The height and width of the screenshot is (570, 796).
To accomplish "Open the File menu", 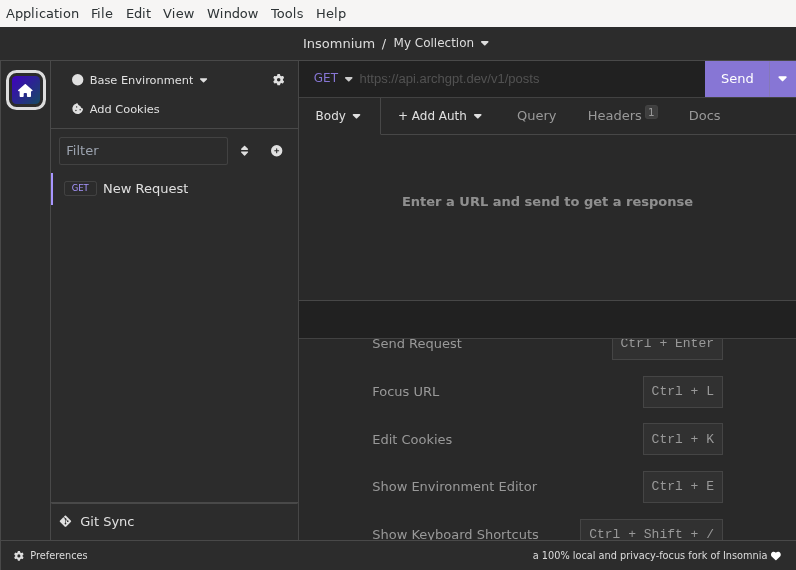I will (102, 13).
